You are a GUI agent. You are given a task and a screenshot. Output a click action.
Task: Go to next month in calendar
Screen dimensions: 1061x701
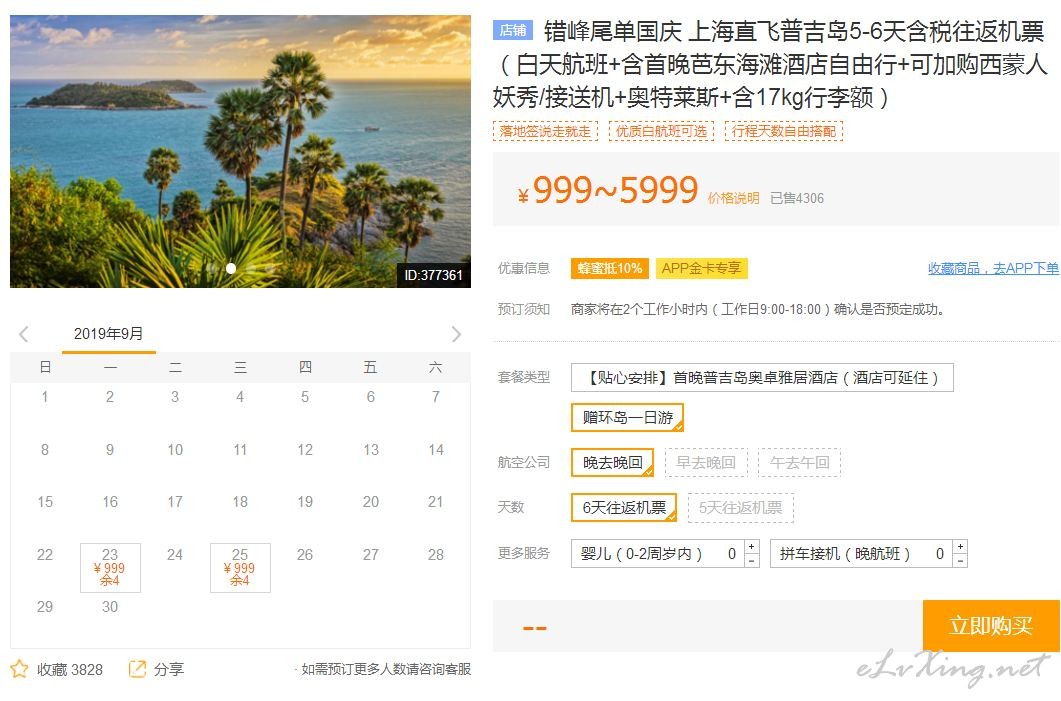click(x=456, y=334)
